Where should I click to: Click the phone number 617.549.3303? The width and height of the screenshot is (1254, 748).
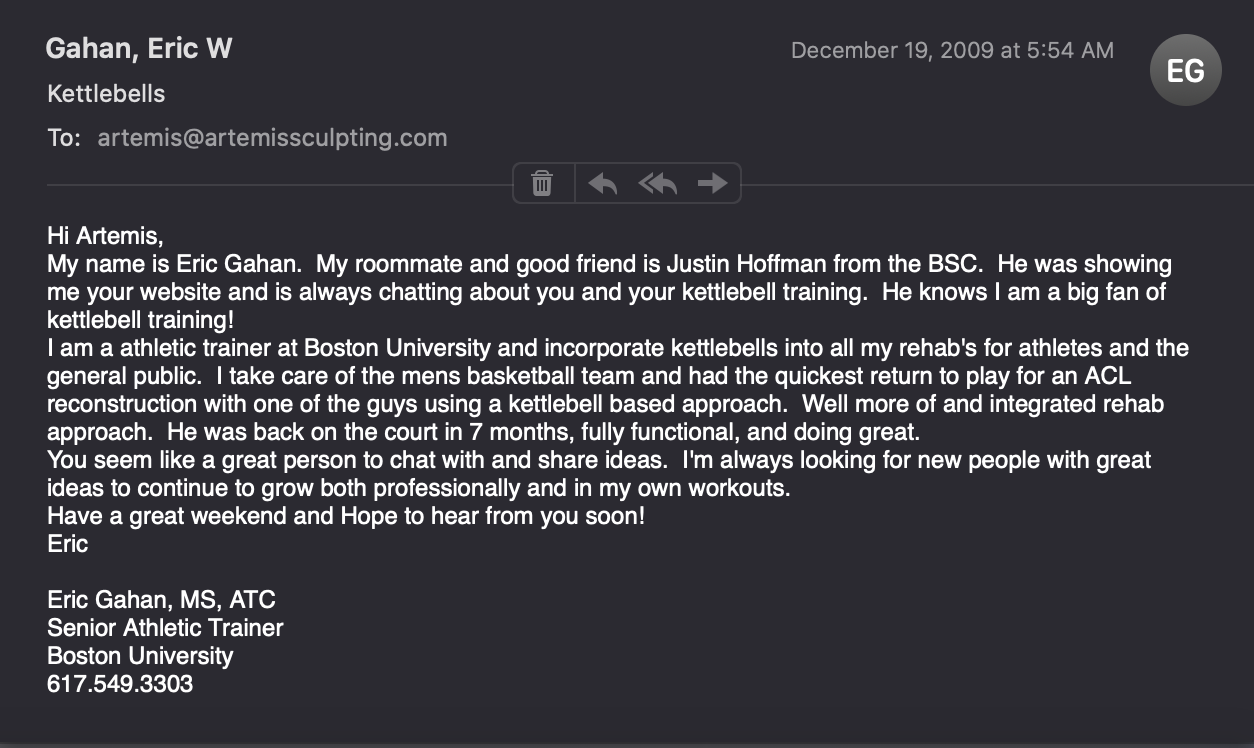[120, 684]
